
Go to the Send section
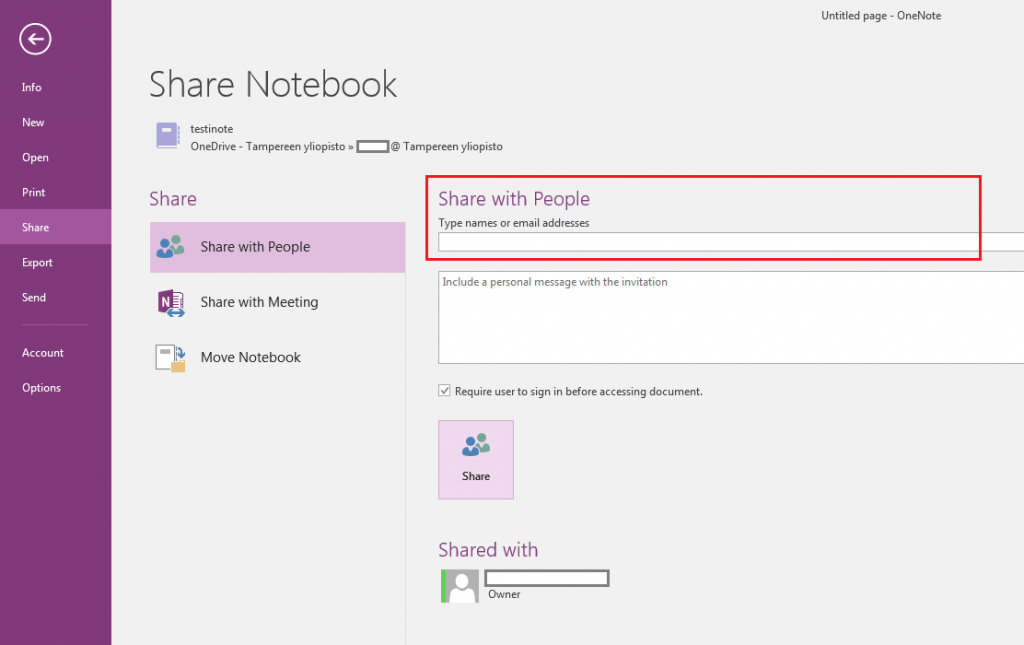tap(33, 297)
